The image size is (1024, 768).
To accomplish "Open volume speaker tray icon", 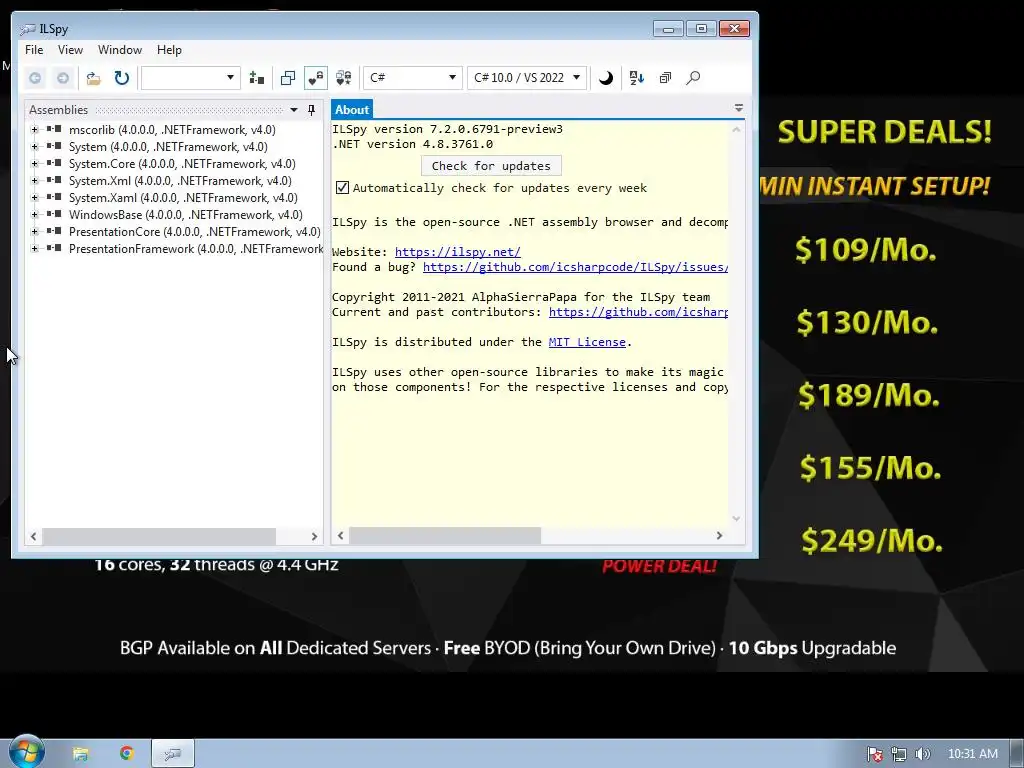I will pyautogui.click(x=922, y=754).
